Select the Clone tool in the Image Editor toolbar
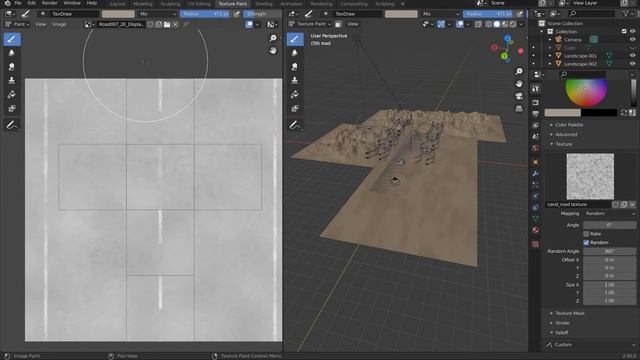 12,81
